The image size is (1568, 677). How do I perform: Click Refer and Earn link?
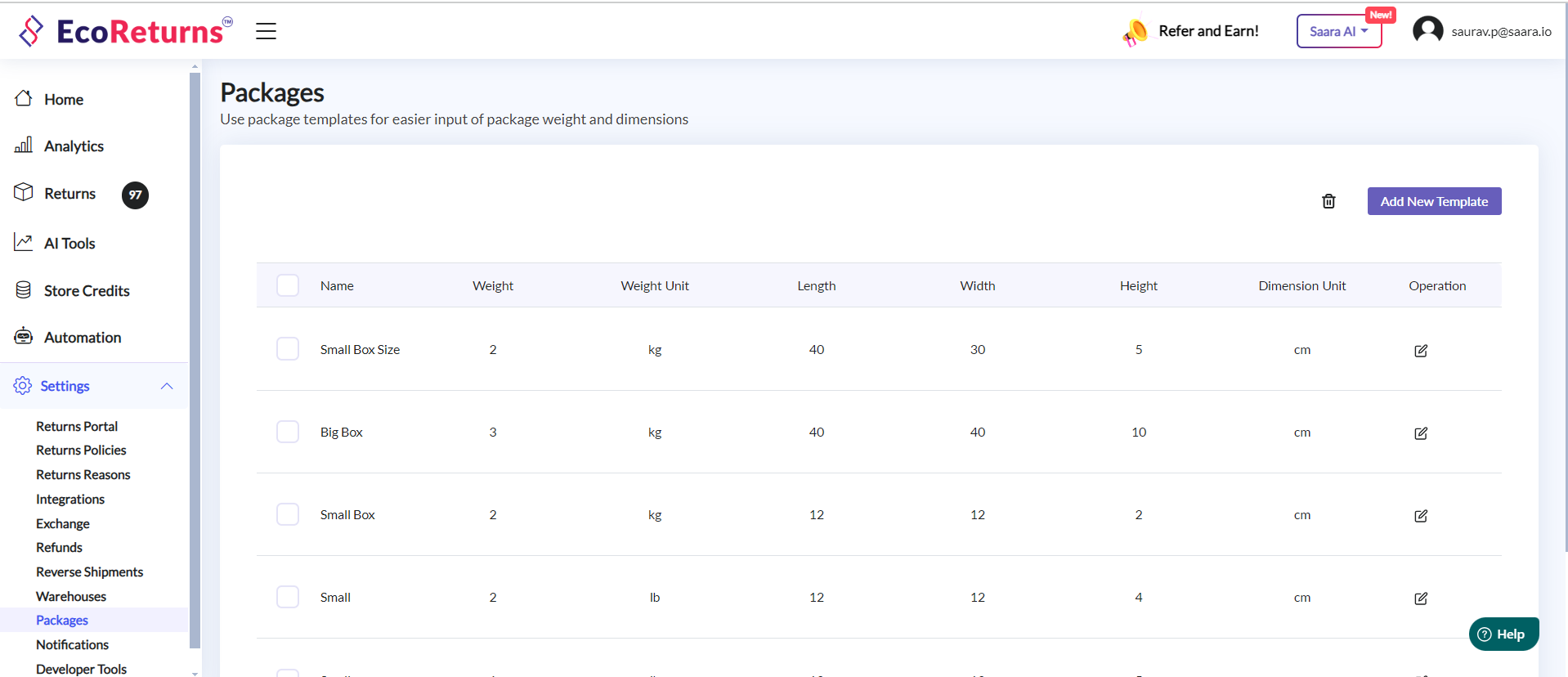pos(1207,31)
